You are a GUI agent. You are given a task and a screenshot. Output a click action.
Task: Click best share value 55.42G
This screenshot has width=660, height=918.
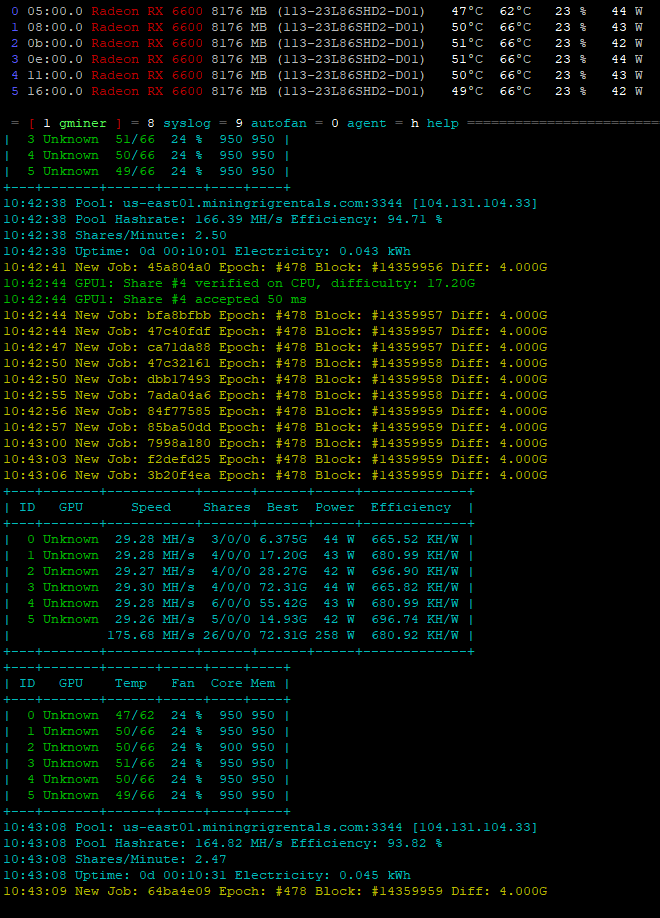coord(283,603)
